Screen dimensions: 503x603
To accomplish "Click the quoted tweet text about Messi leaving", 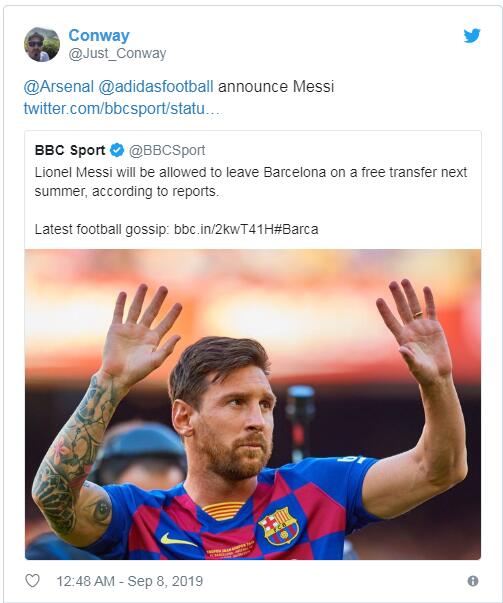I will pyautogui.click(x=251, y=182).
